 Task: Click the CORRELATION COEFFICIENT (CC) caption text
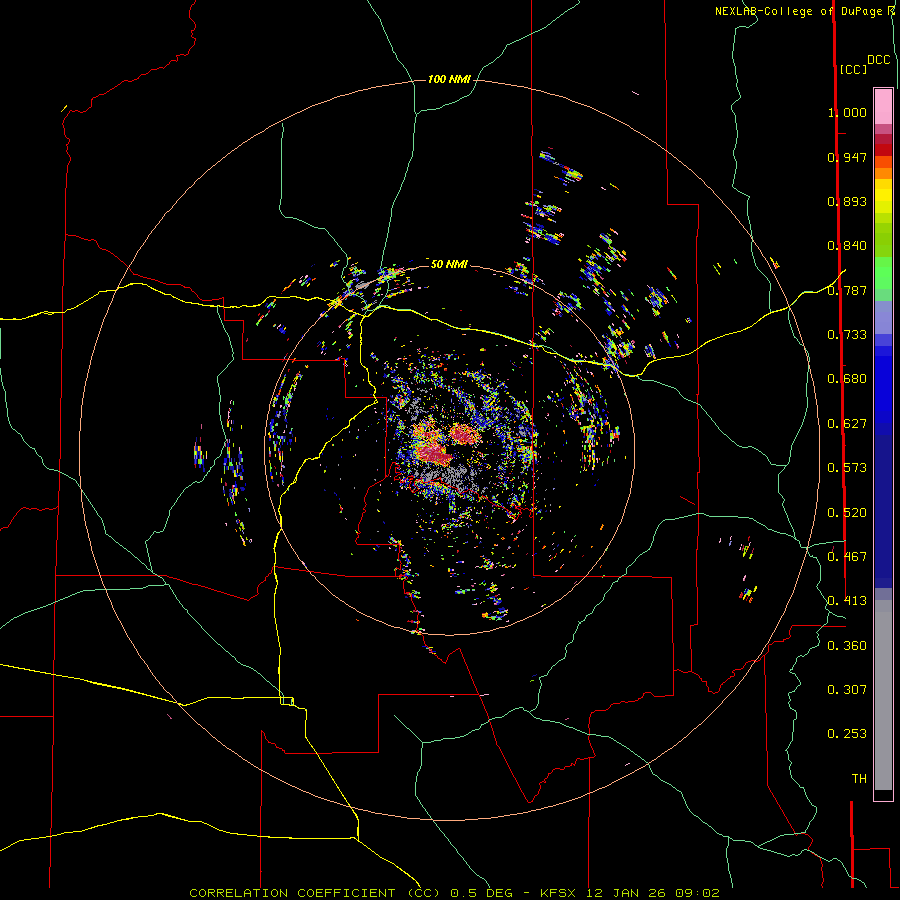(x=315, y=893)
